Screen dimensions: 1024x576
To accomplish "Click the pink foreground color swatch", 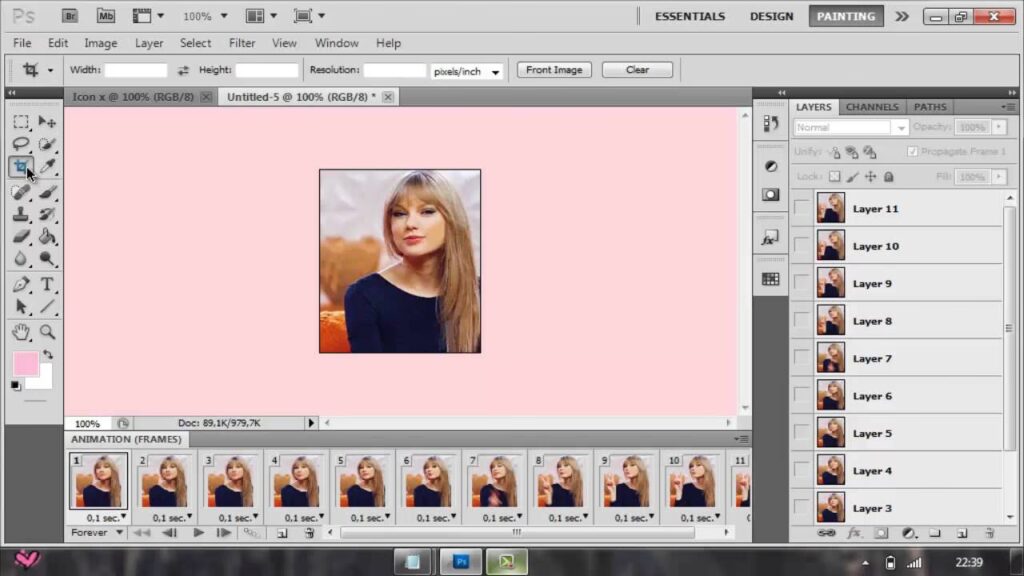I will click(26, 363).
